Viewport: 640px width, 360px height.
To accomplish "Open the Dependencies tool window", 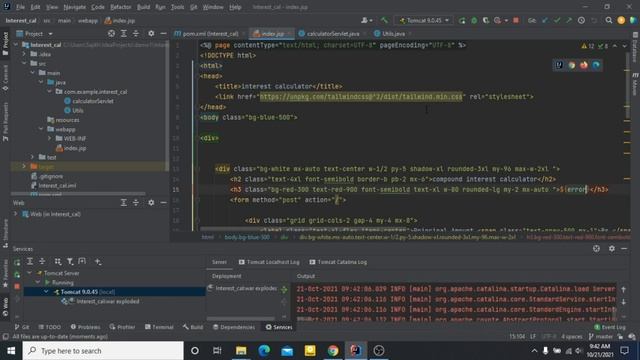I will [x=234, y=327].
